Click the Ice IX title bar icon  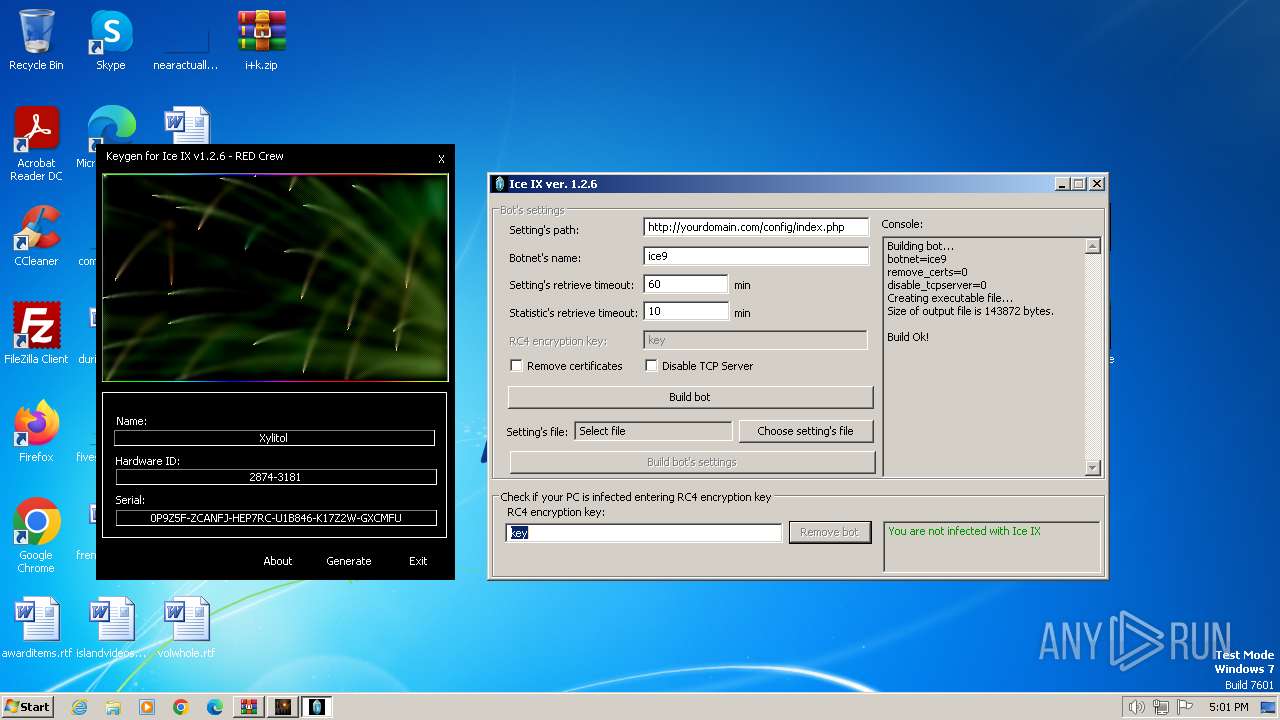coord(500,184)
